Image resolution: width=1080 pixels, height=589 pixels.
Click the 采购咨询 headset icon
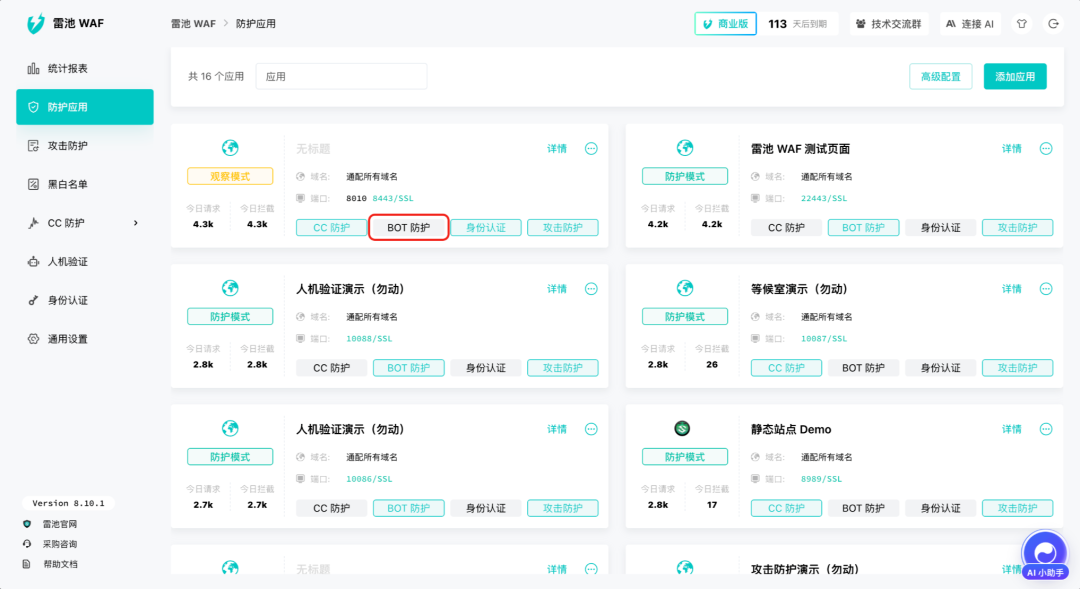pos(27,544)
